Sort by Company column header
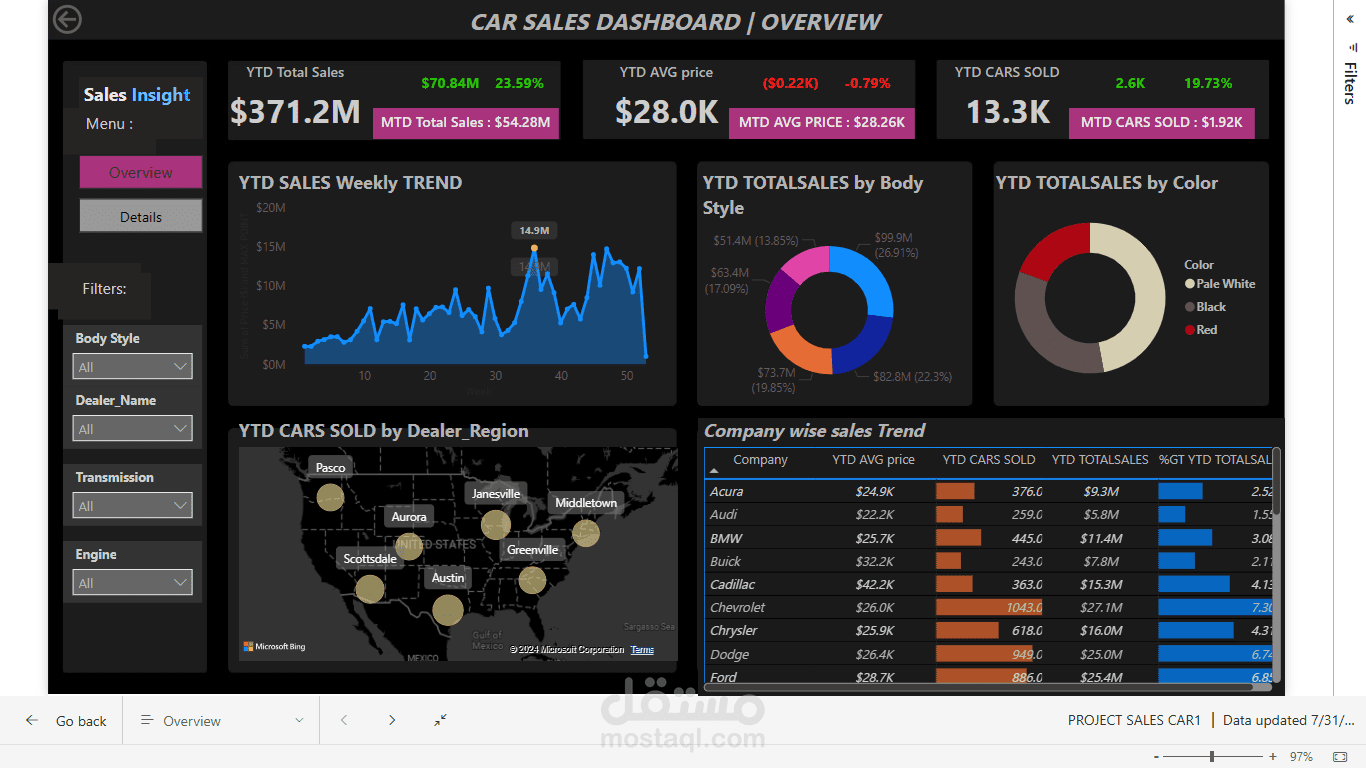 [x=760, y=460]
